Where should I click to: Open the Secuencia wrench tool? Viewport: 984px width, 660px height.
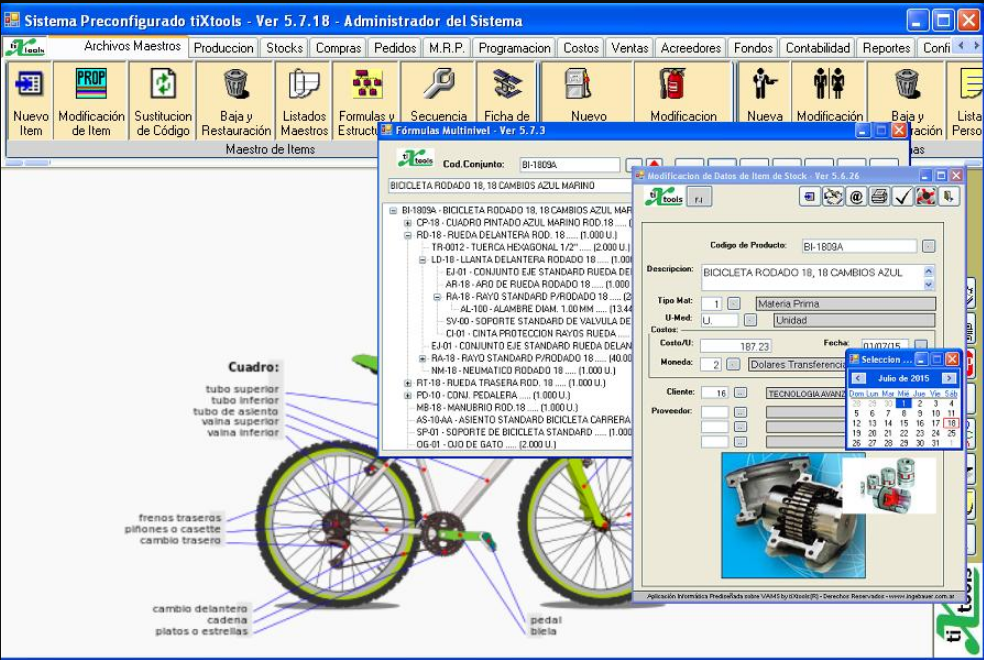click(438, 93)
